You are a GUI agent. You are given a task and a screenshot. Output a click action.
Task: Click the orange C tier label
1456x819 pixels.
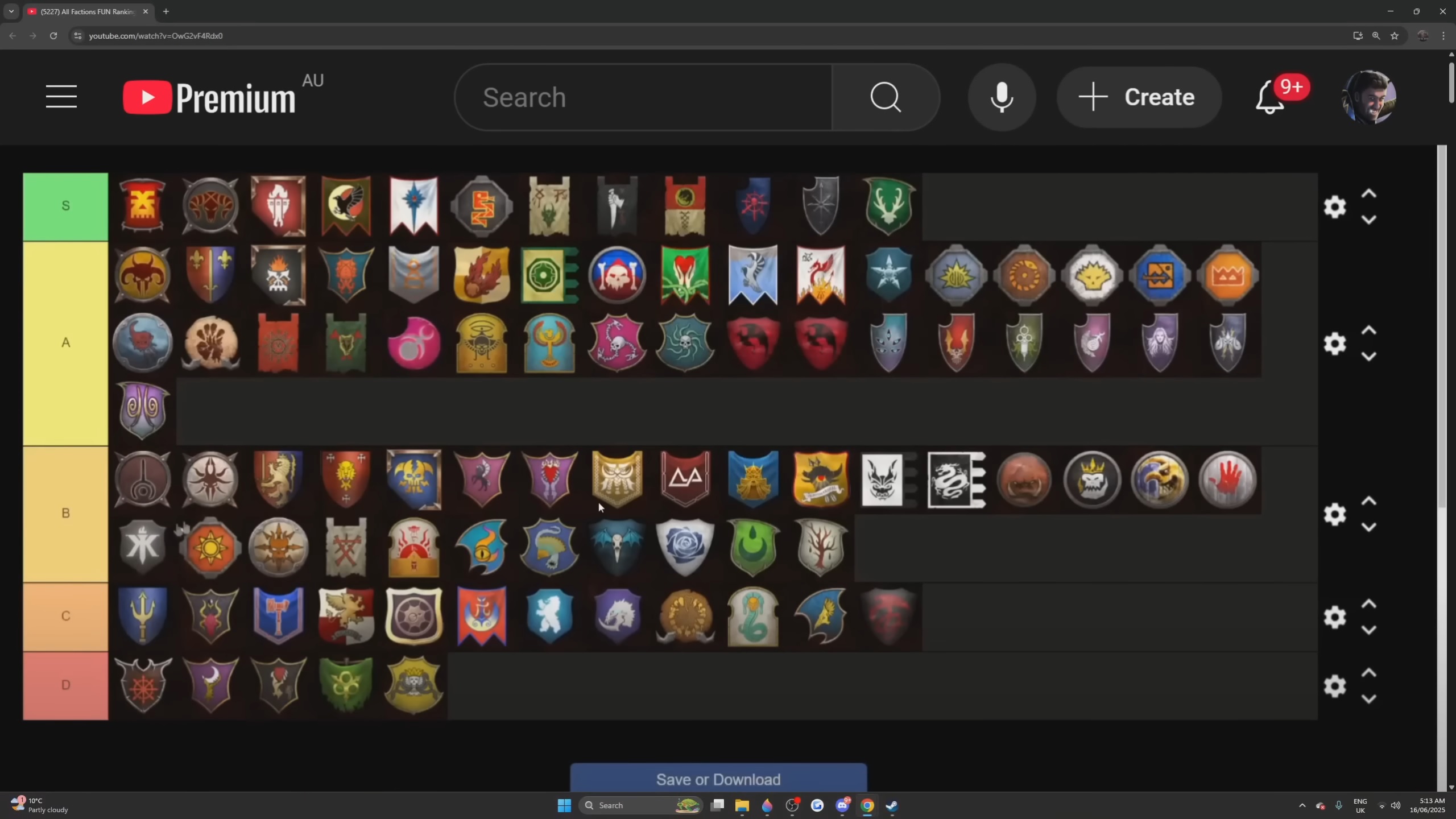pyautogui.click(x=65, y=617)
